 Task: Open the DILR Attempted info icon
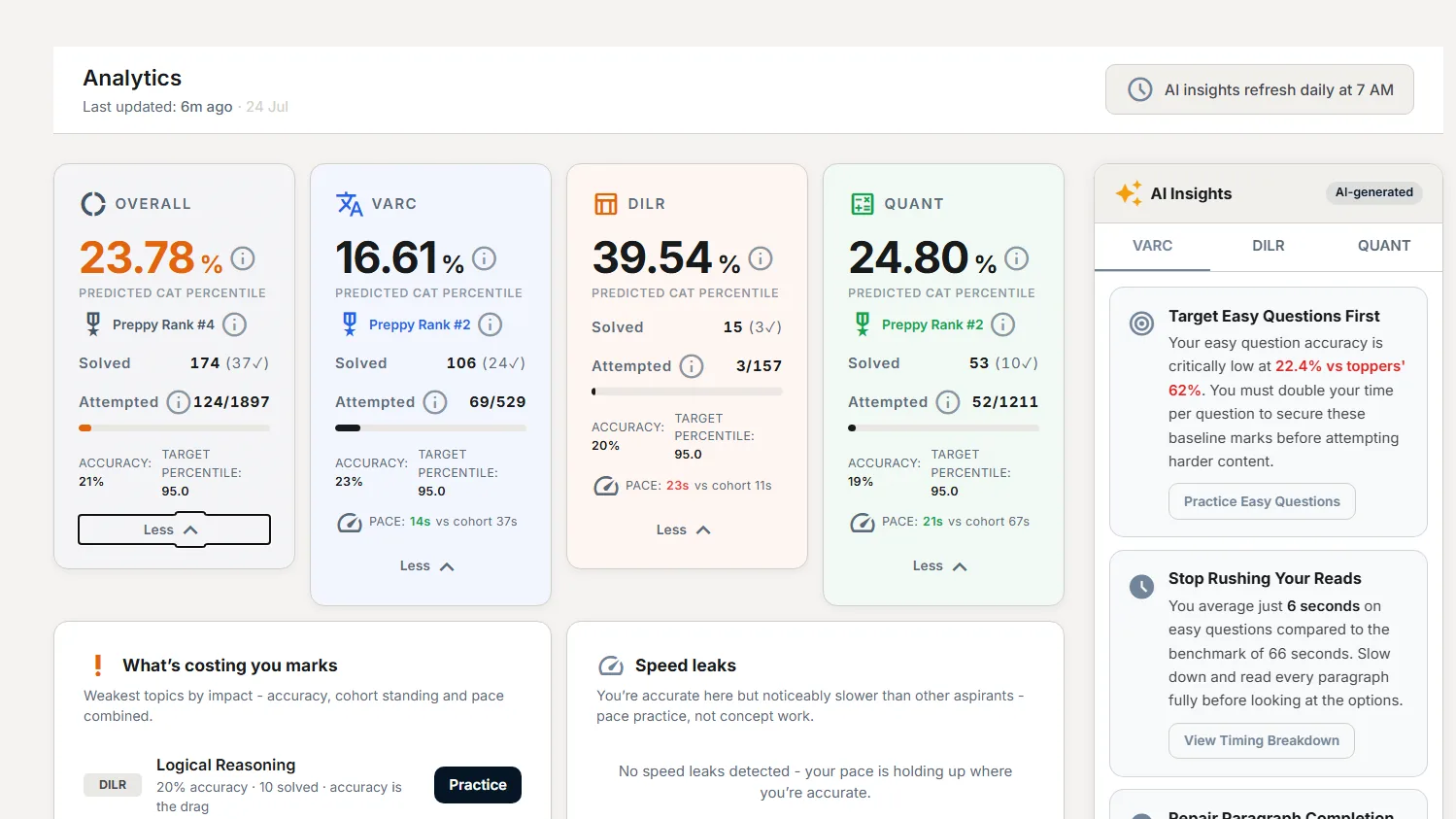tap(692, 366)
